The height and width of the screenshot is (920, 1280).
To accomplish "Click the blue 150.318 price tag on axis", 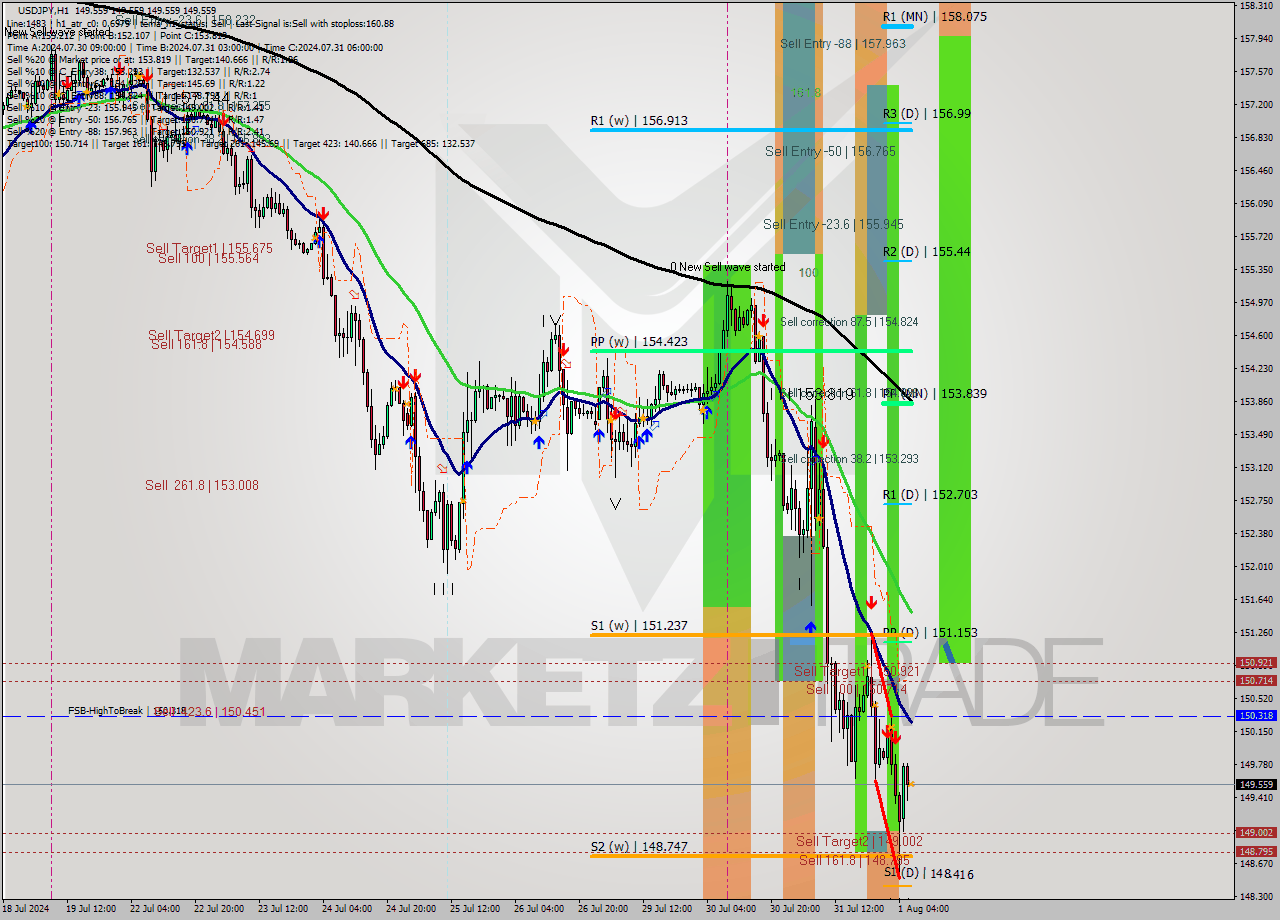I will pyautogui.click(x=1256, y=716).
